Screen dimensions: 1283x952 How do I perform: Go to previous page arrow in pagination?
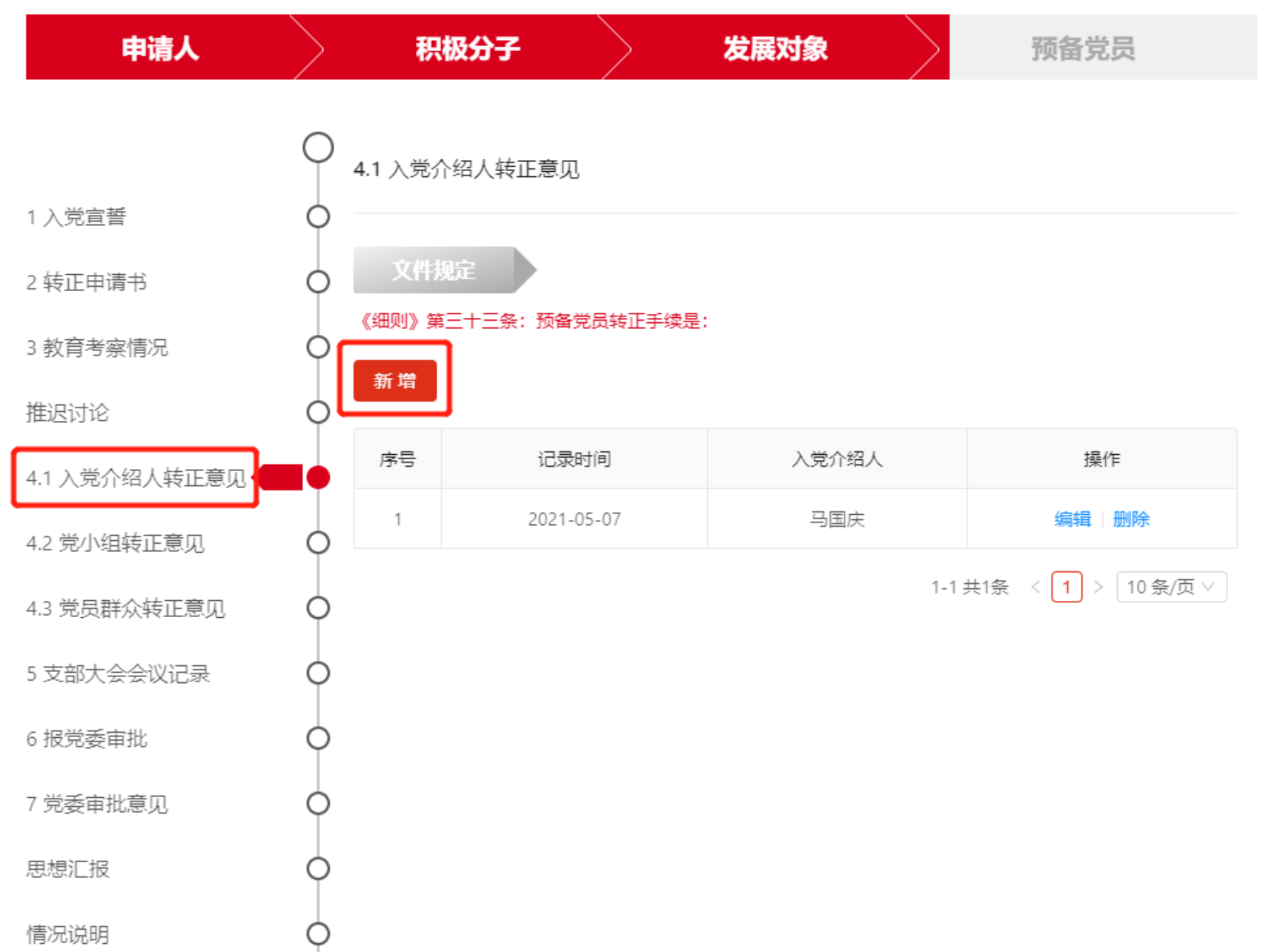coord(1035,587)
